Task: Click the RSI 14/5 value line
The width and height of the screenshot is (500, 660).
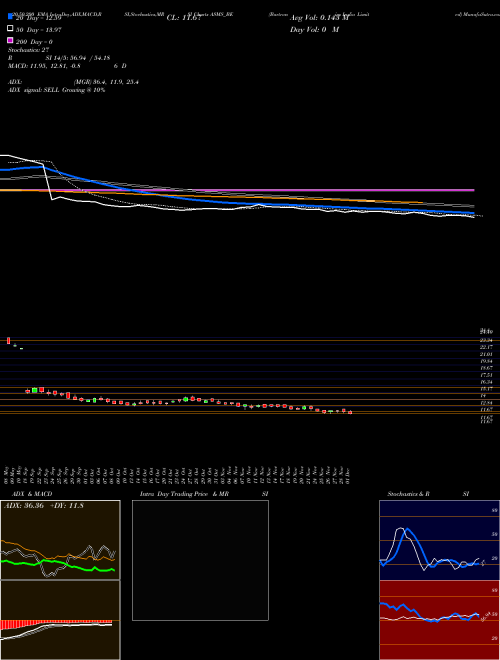Action: coord(59,58)
